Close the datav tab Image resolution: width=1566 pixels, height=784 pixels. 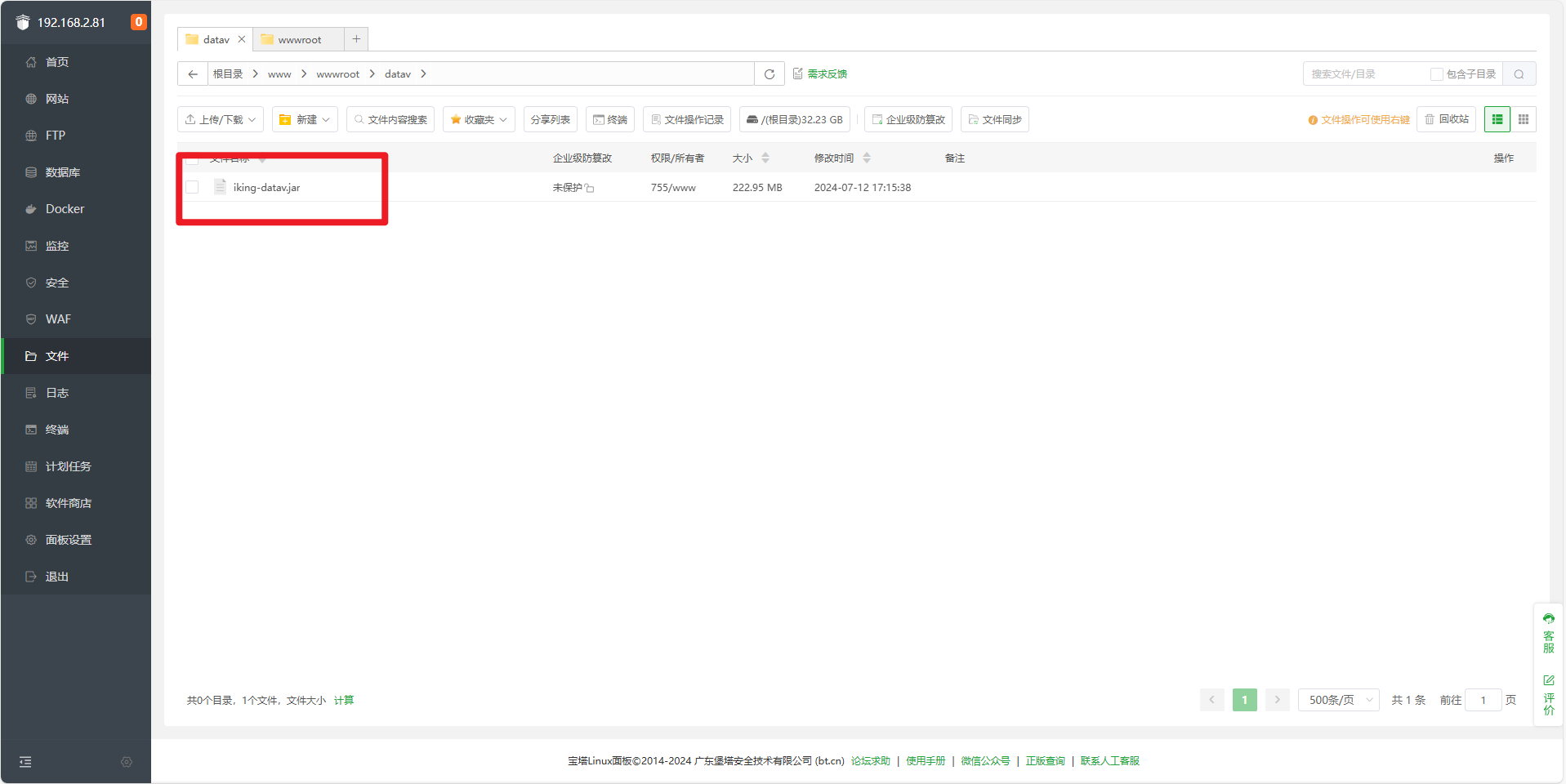coord(242,39)
